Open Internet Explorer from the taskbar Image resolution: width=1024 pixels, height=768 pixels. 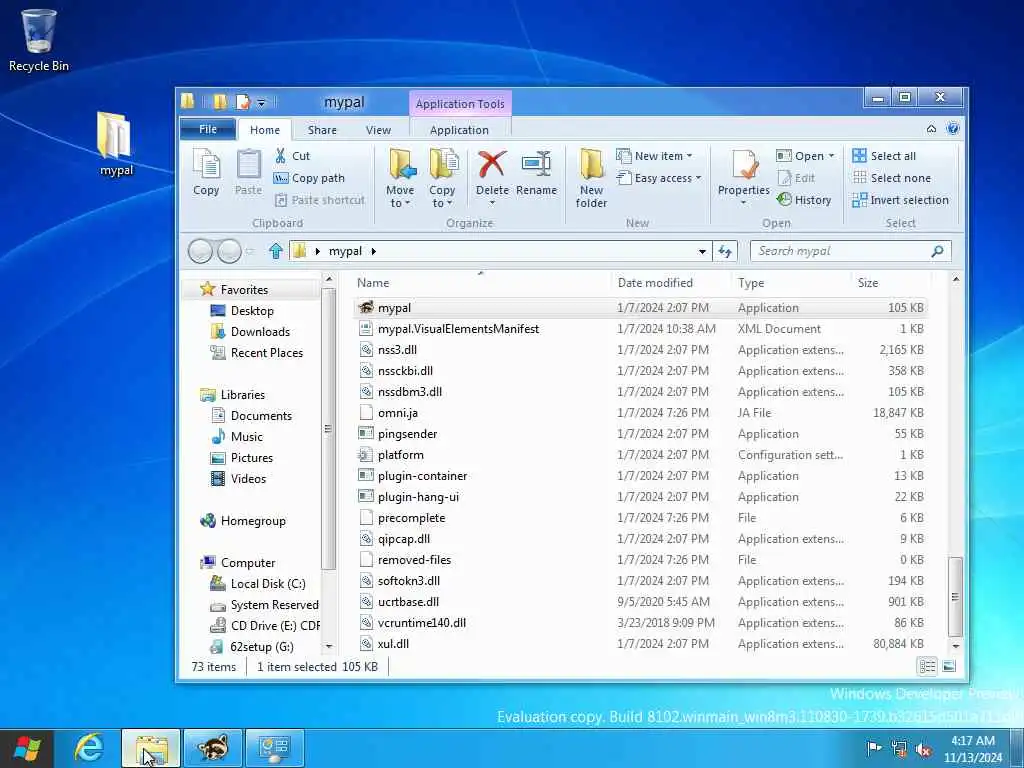point(89,748)
